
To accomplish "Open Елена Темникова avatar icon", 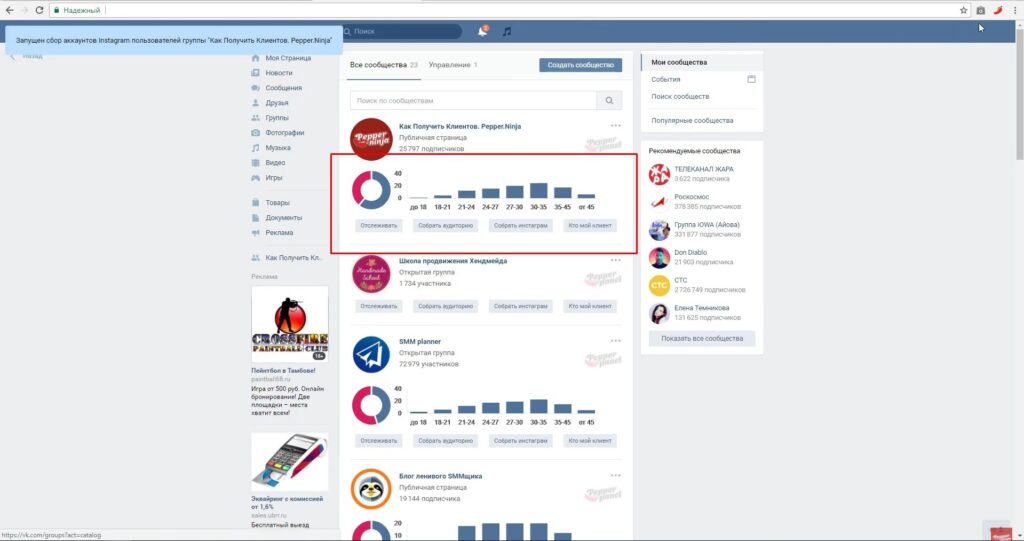I will pyautogui.click(x=659, y=313).
